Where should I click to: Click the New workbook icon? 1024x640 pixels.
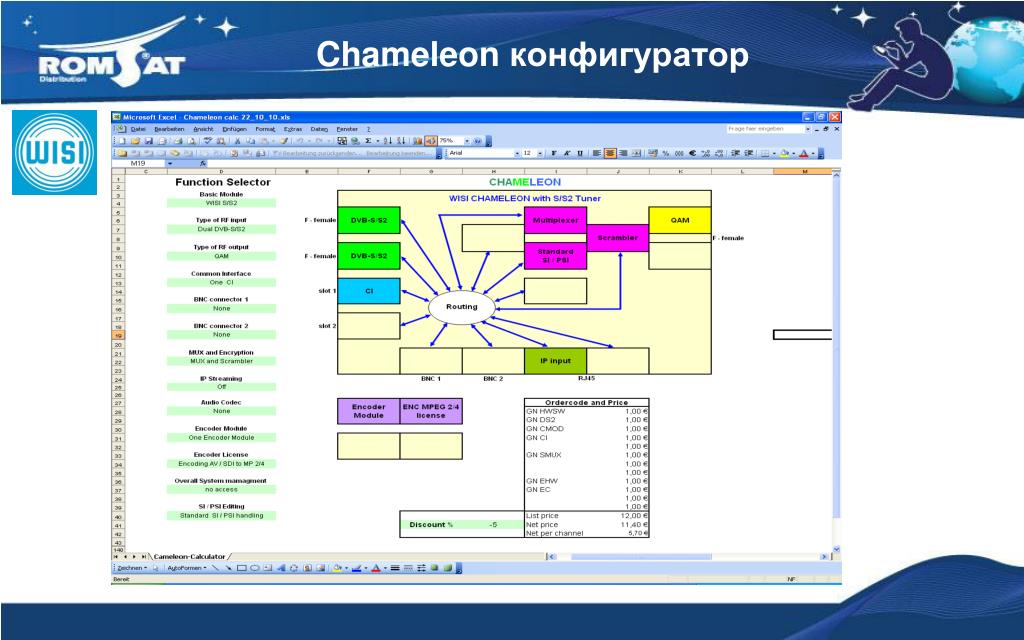point(122,140)
